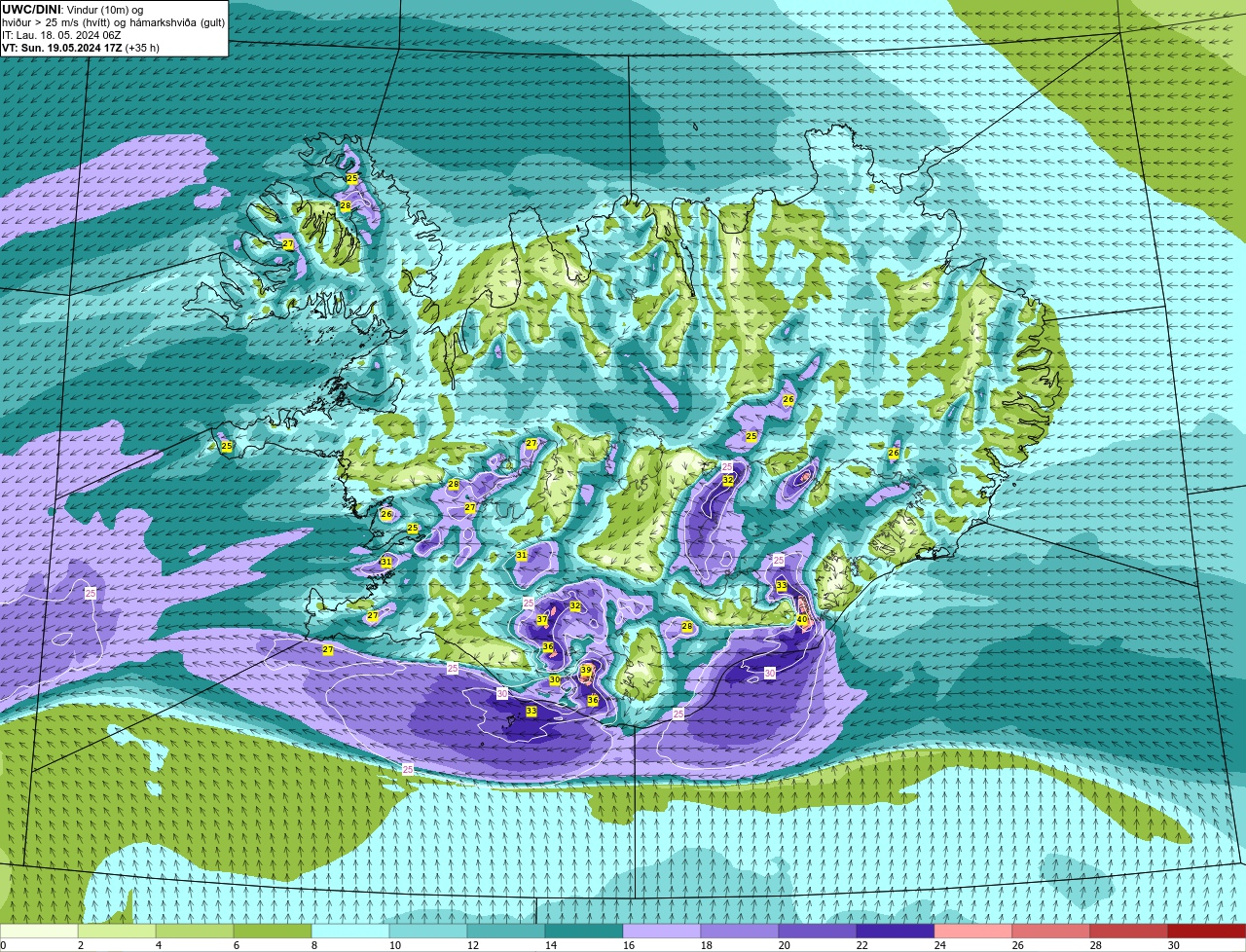The height and width of the screenshot is (952, 1246).
Task: Click the legend tick label '16'
Action: pyautogui.click(x=629, y=945)
